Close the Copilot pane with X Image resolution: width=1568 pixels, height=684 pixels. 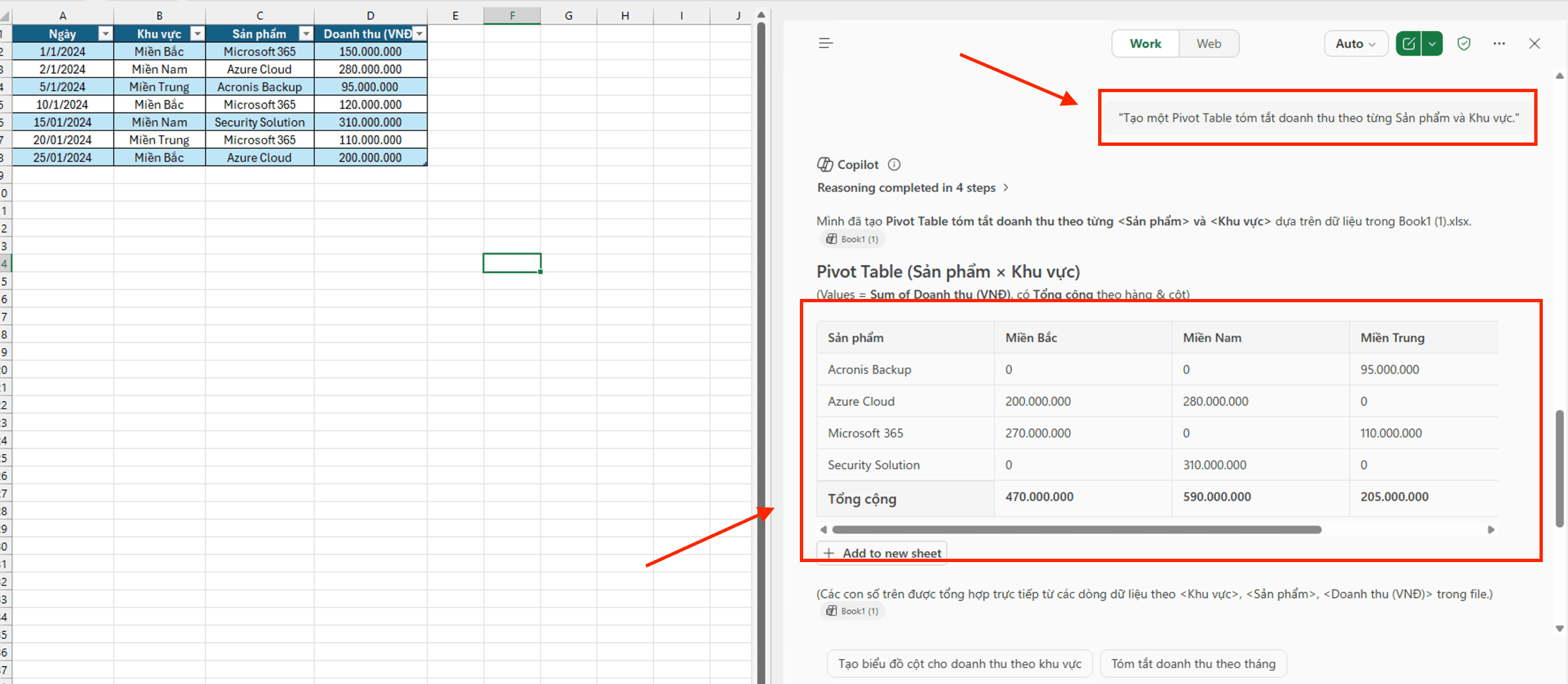tap(1534, 44)
